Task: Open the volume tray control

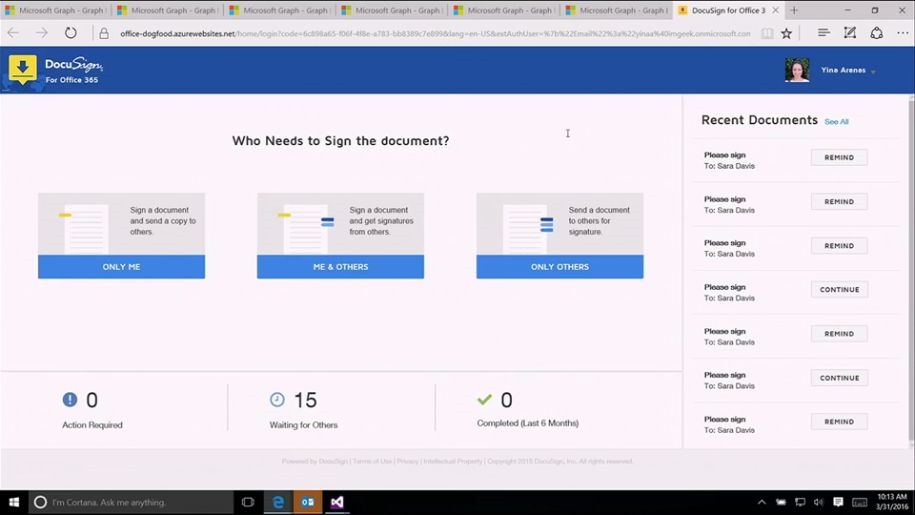Action: [819, 502]
